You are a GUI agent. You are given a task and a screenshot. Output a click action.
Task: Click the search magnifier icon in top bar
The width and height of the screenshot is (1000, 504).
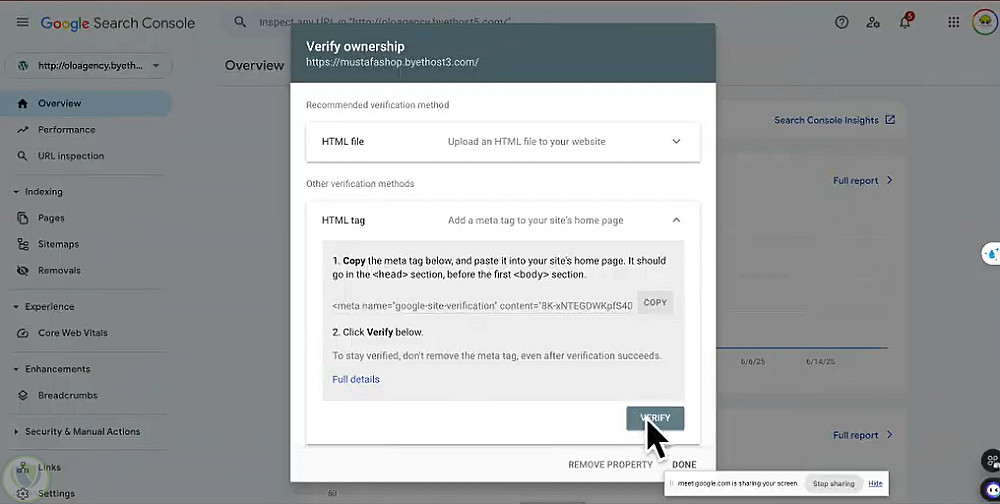240,22
